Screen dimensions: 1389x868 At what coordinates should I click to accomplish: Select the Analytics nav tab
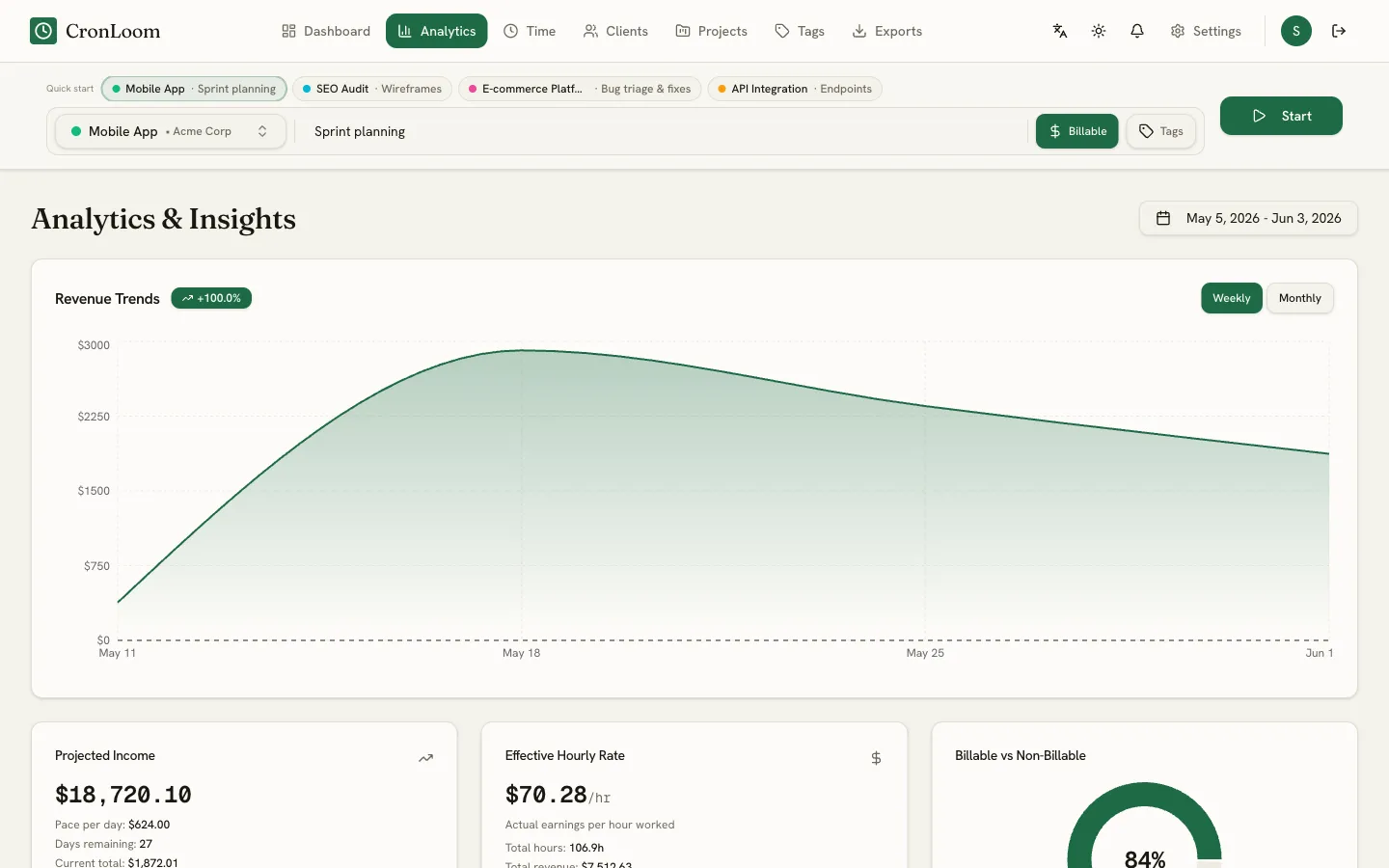click(x=437, y=31)
